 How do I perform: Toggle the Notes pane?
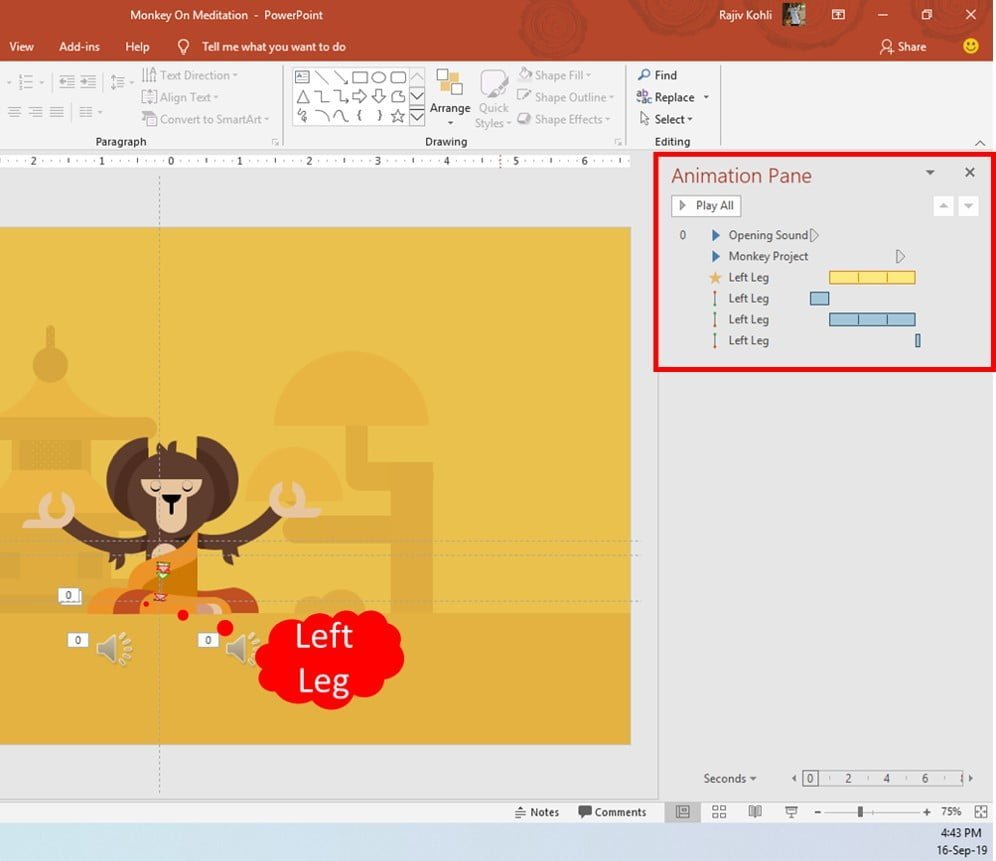pyautogui.click(x=537, y=812)
